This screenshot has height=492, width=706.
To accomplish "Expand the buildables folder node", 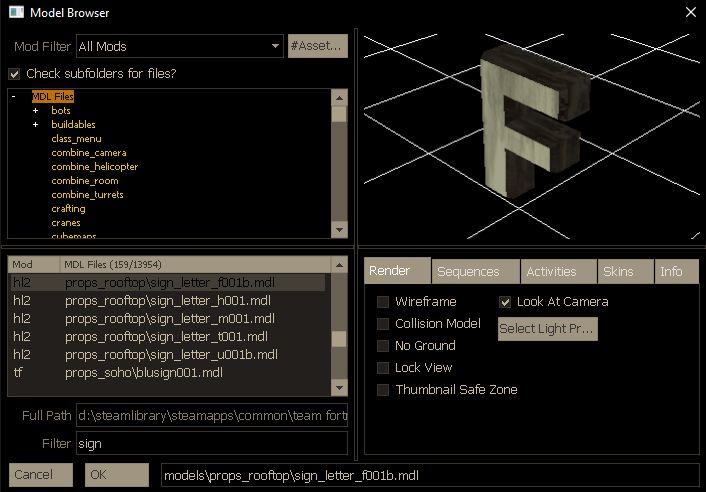I will click(x=36, y=125).
